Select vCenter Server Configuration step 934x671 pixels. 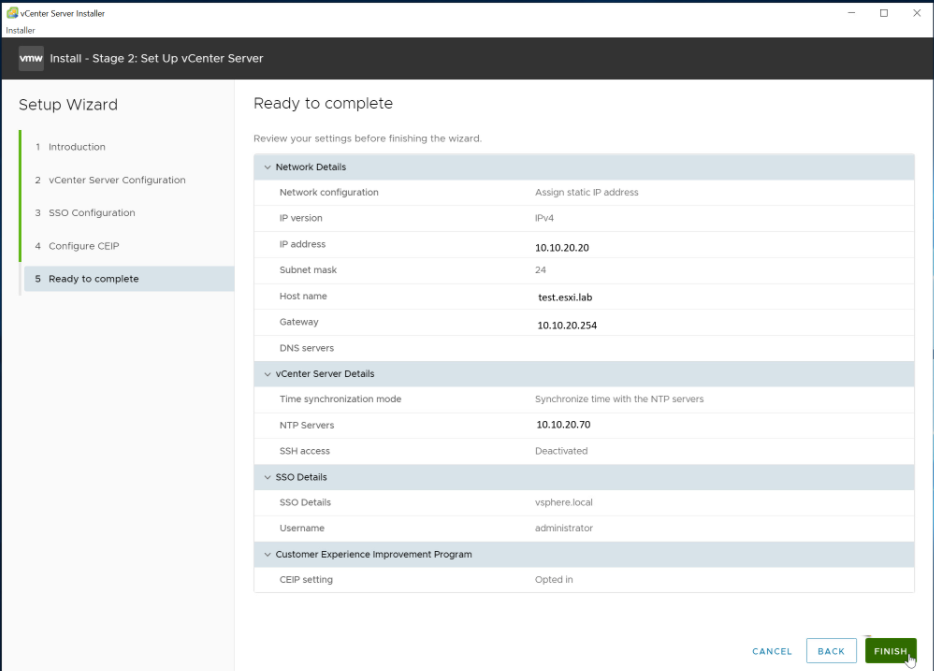click(x=116, y=180)
